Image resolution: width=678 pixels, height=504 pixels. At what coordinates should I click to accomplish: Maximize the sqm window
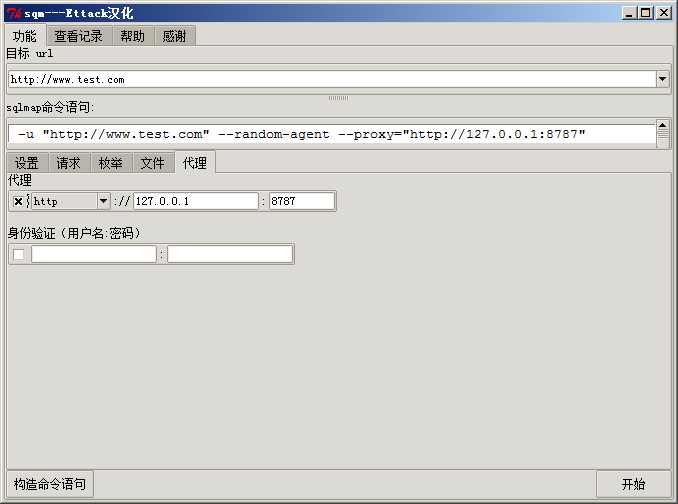646,13
